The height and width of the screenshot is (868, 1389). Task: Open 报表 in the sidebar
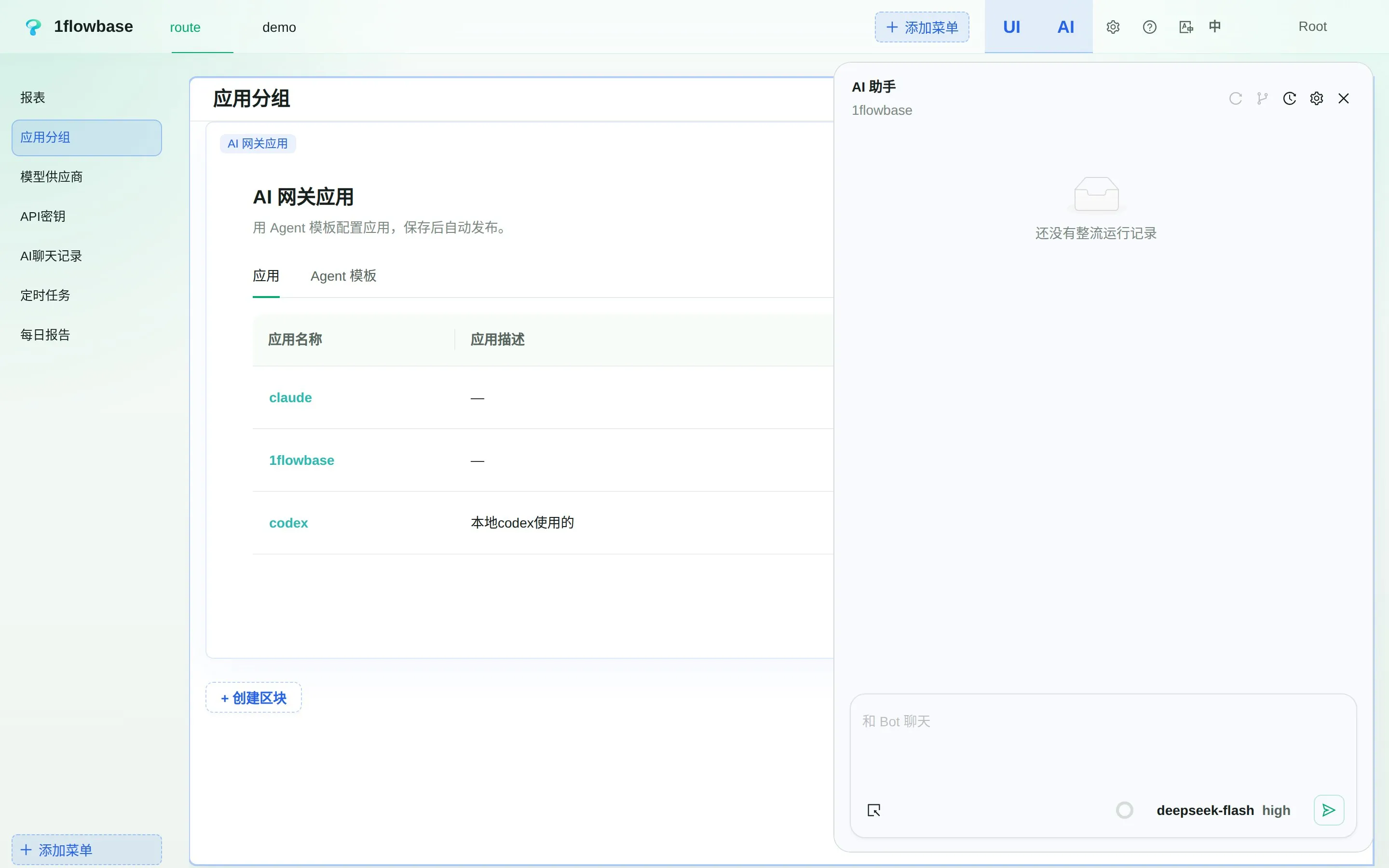click(87, 97)
